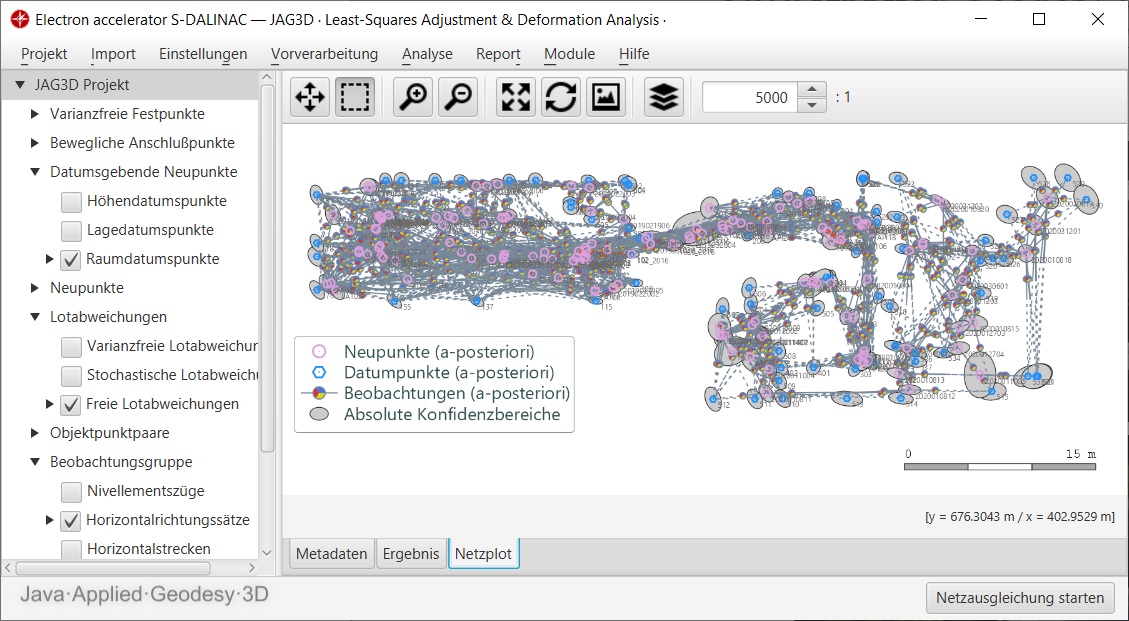Expand the Varianzfreie Festpunkte tree node

pos(35,115)
